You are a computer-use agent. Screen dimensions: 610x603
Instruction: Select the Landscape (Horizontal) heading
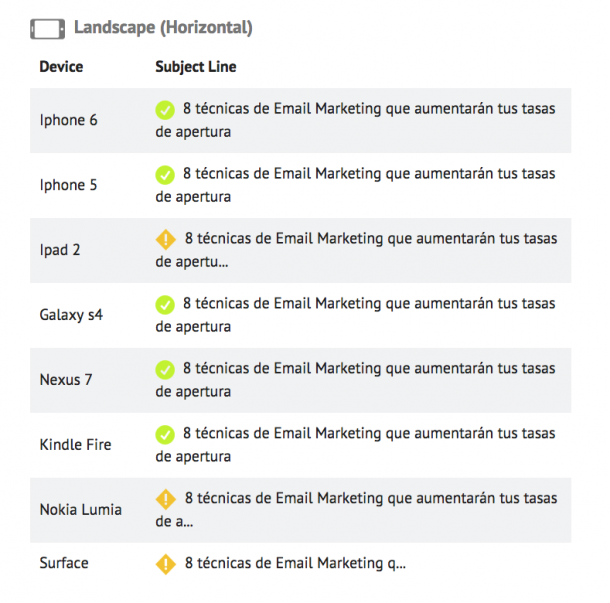click(x=163, y=28)
